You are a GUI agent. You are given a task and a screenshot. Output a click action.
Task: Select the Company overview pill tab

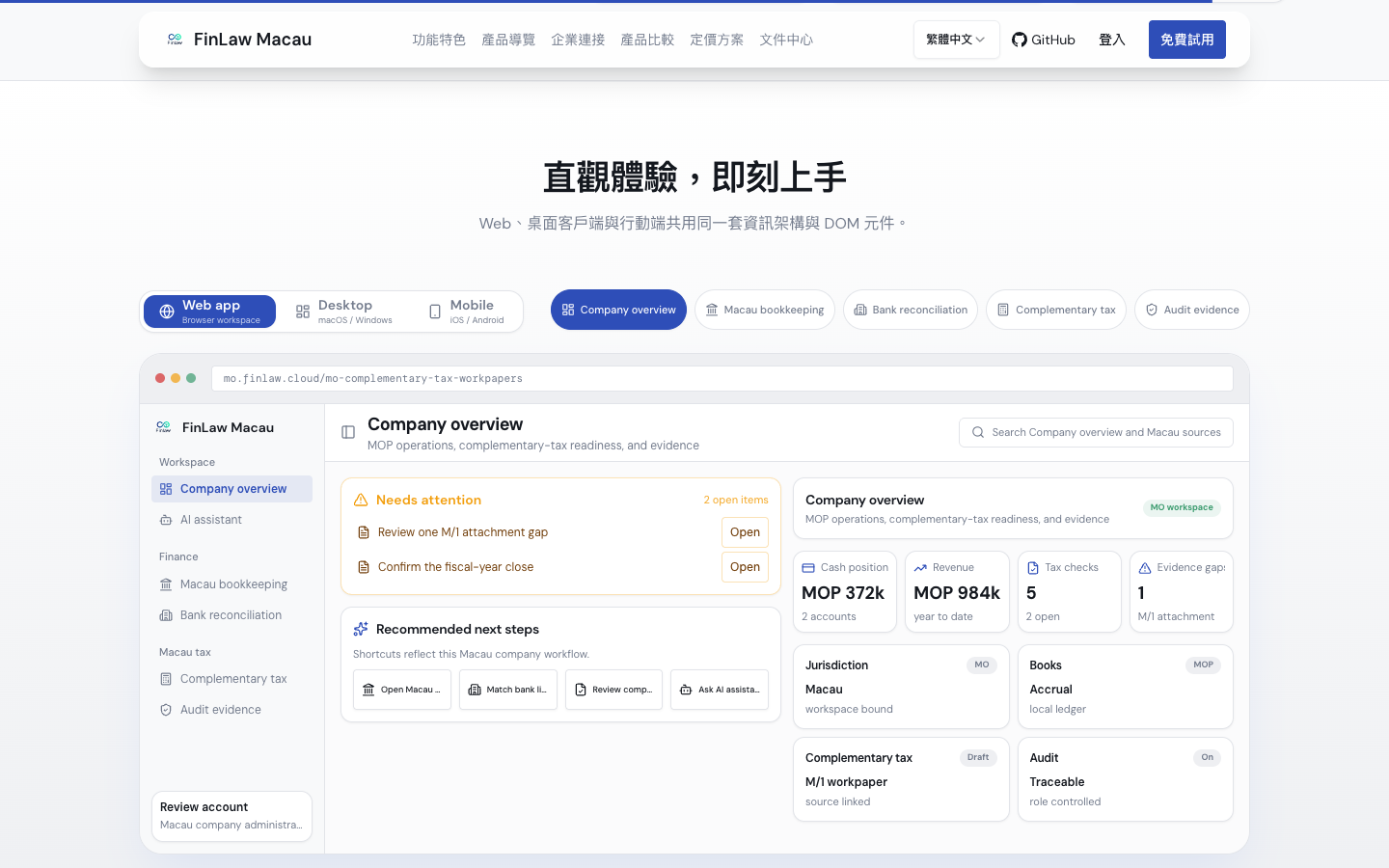point(618,310)
